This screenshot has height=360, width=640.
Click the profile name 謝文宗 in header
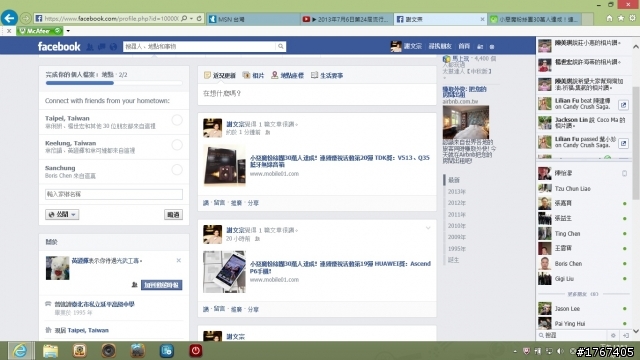[x=413, y=46]
